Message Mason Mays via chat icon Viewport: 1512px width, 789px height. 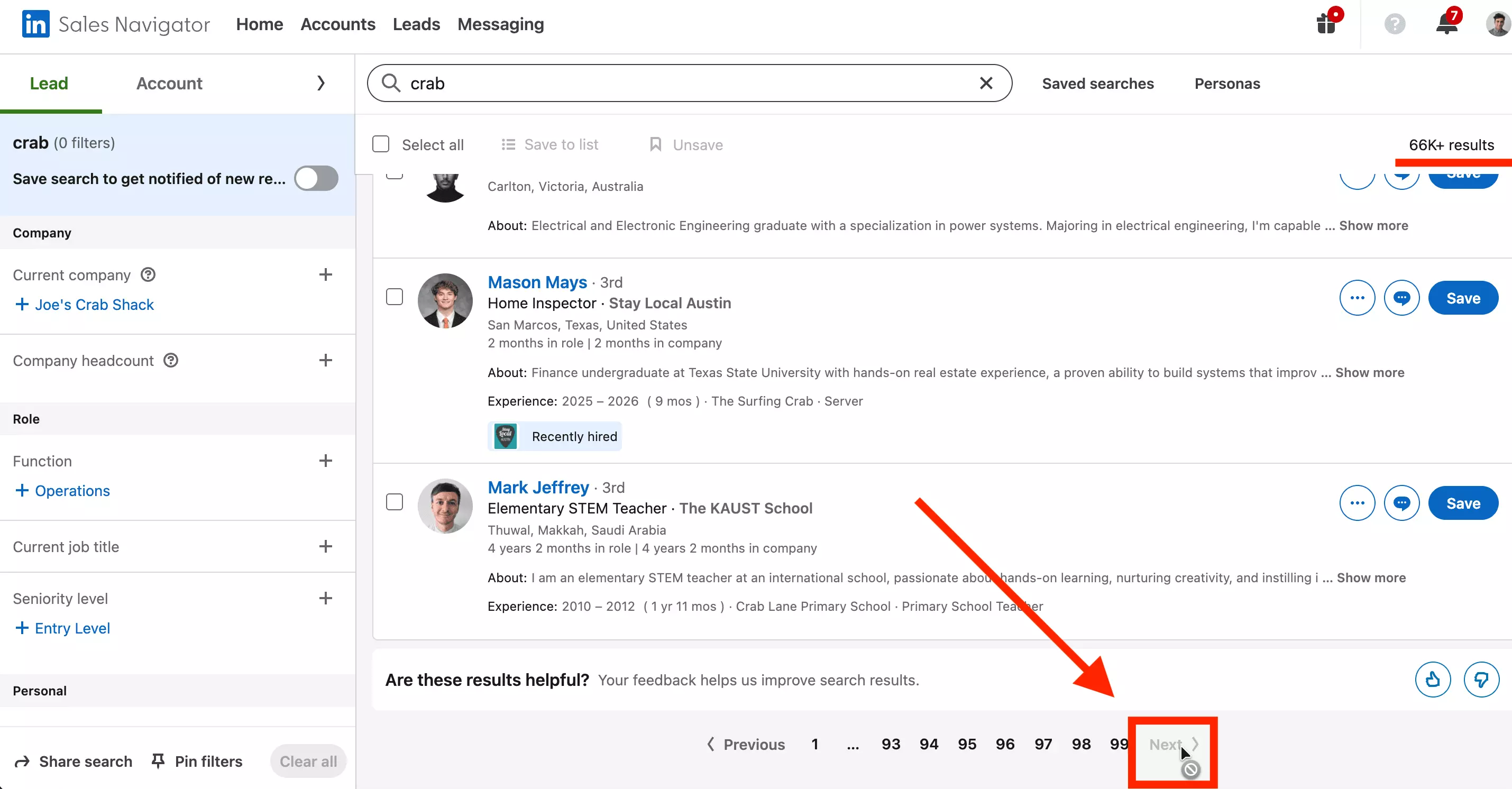[x=1401, y=298]
